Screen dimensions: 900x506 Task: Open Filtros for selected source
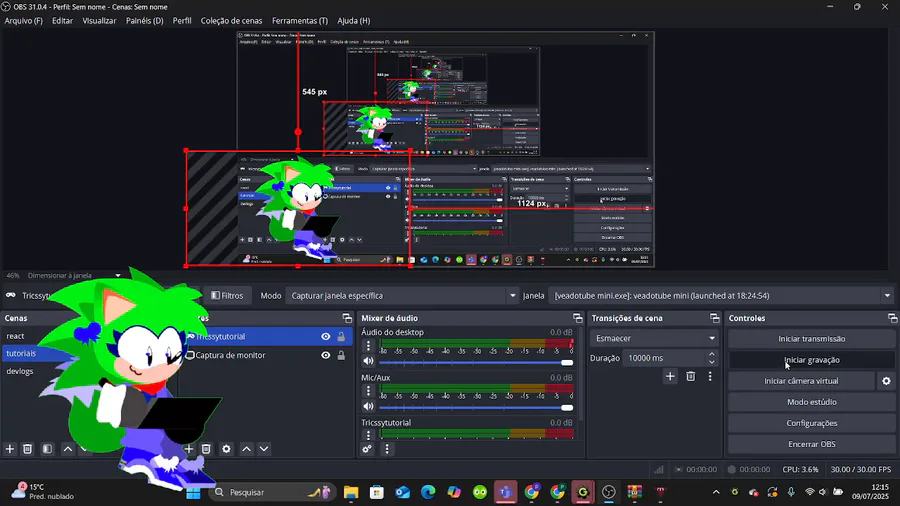coord(227,295)
